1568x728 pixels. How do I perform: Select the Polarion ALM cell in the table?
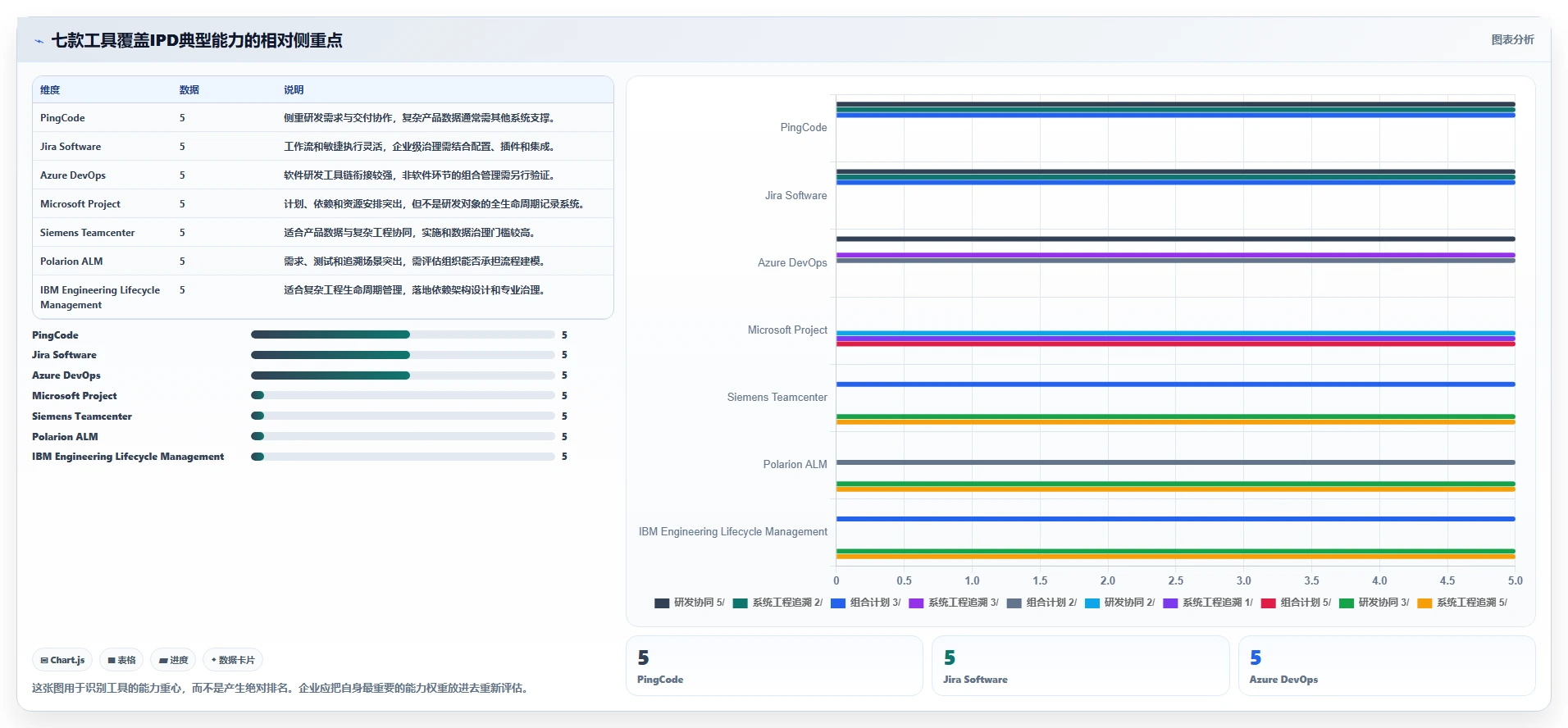pos(71,262)
